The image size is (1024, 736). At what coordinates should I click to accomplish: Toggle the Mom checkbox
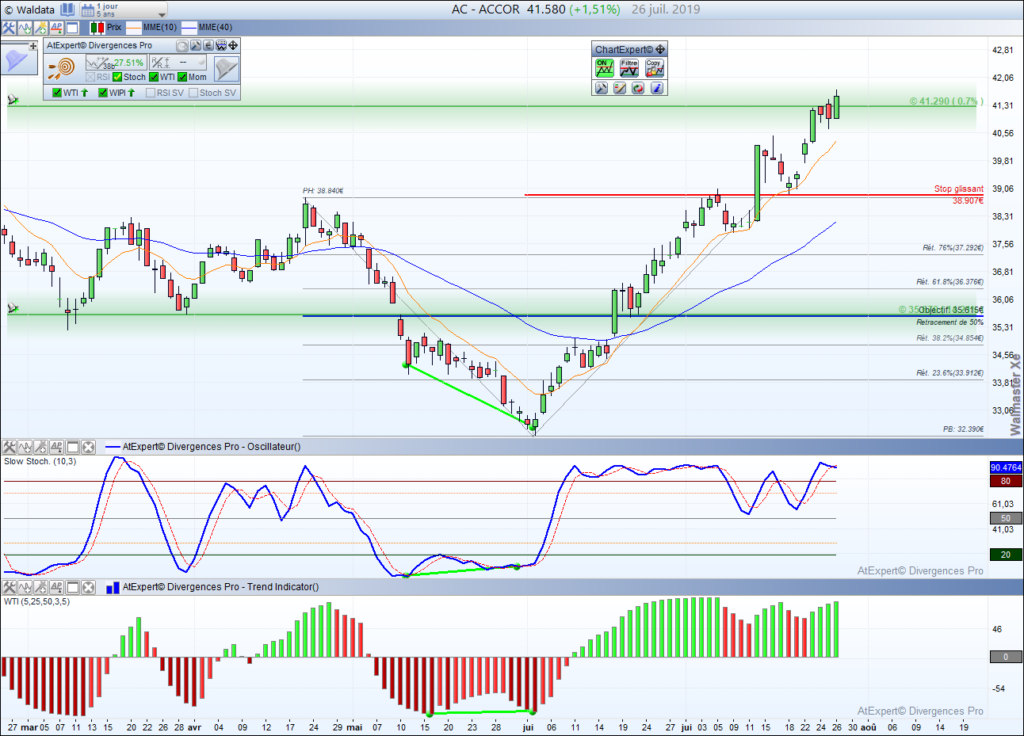(x=182, y=77)
